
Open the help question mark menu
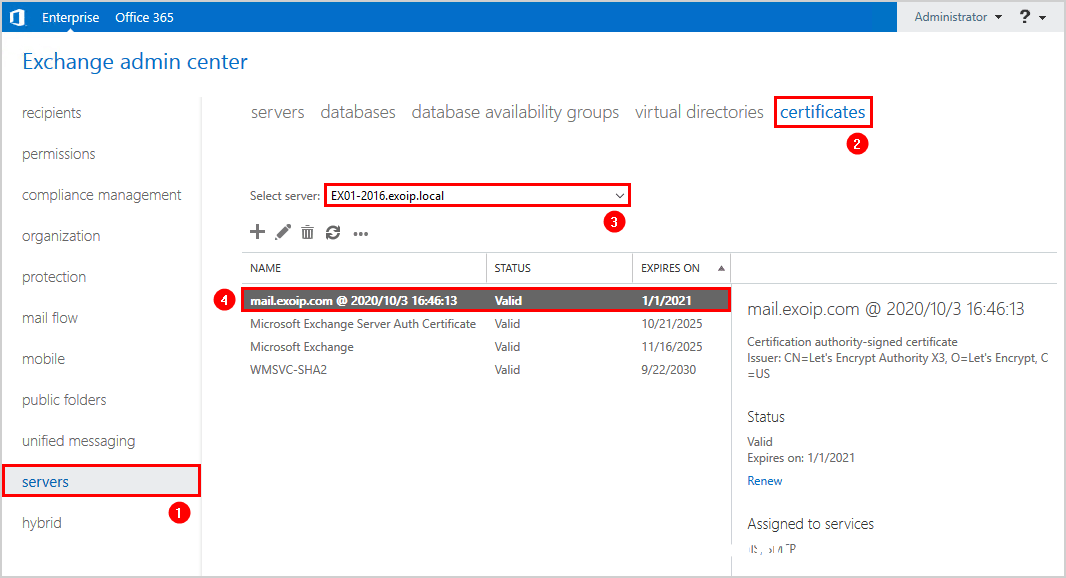[1032, 17]
